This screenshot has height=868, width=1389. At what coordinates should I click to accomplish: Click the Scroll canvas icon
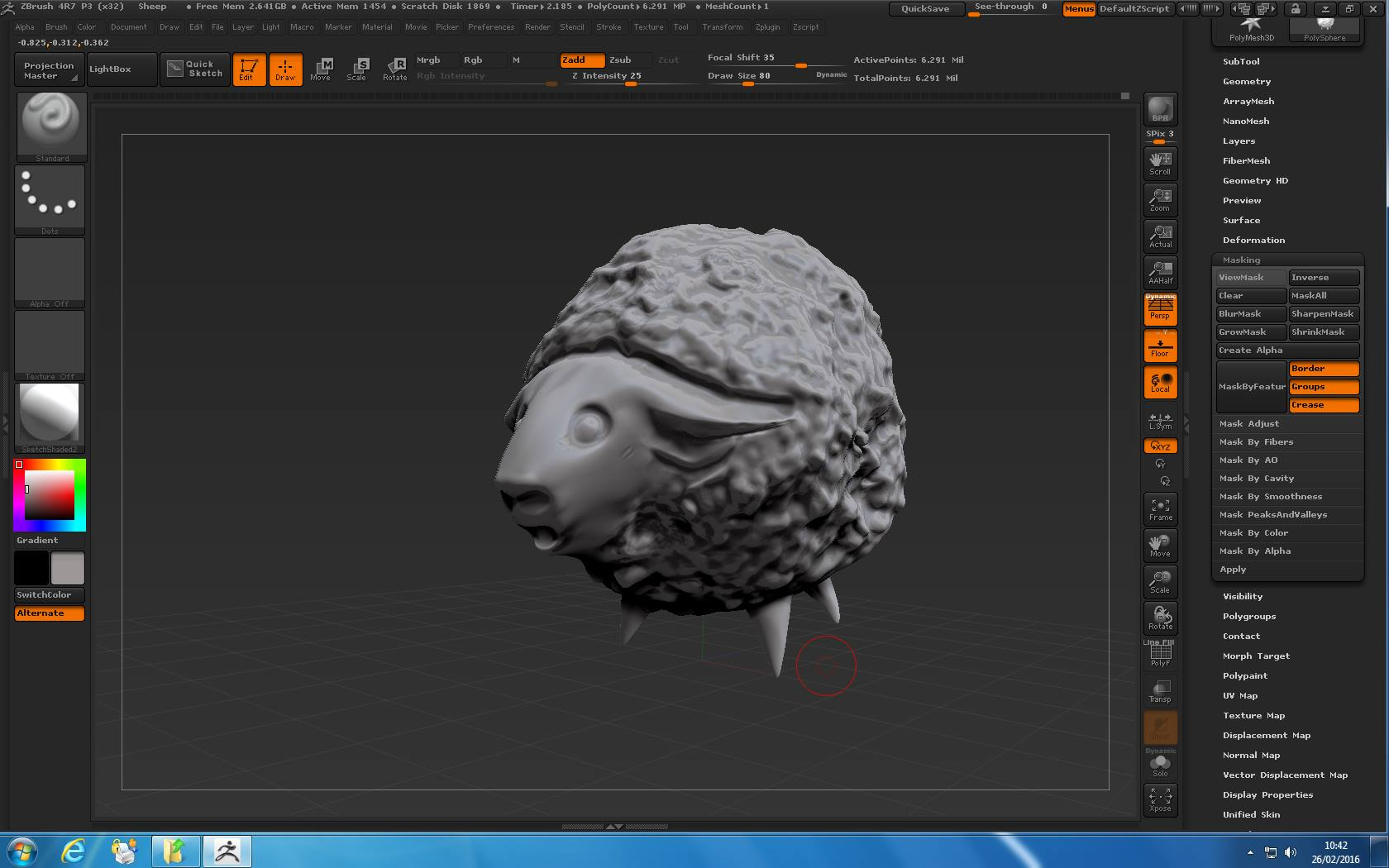[1160, 162]
